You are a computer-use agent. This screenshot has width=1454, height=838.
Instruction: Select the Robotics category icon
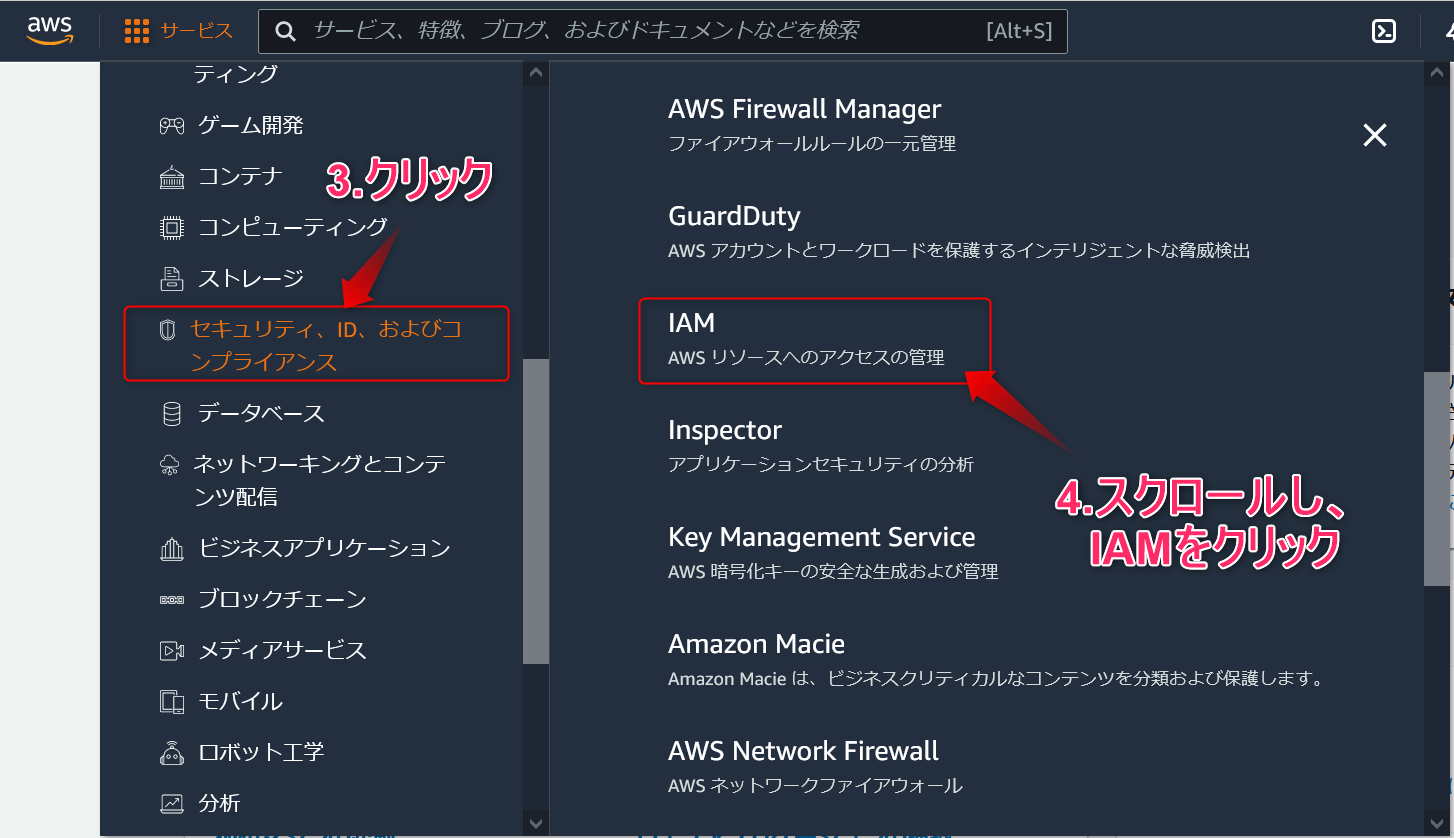click(172, 752)
